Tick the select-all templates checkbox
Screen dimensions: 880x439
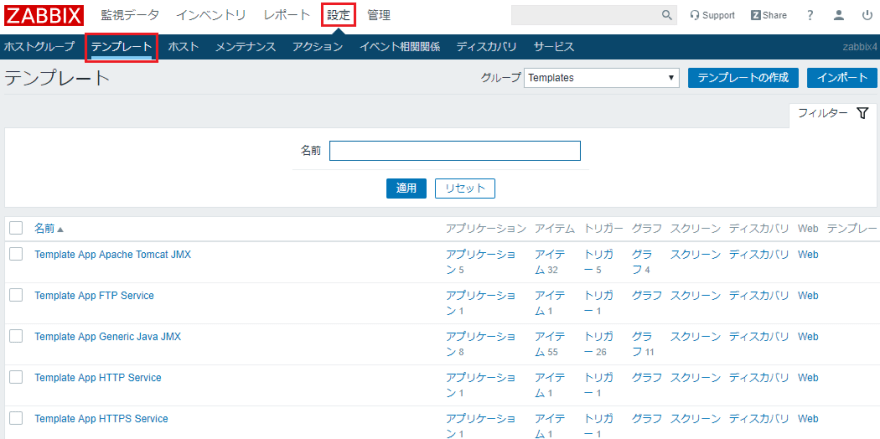pos(16,228)
